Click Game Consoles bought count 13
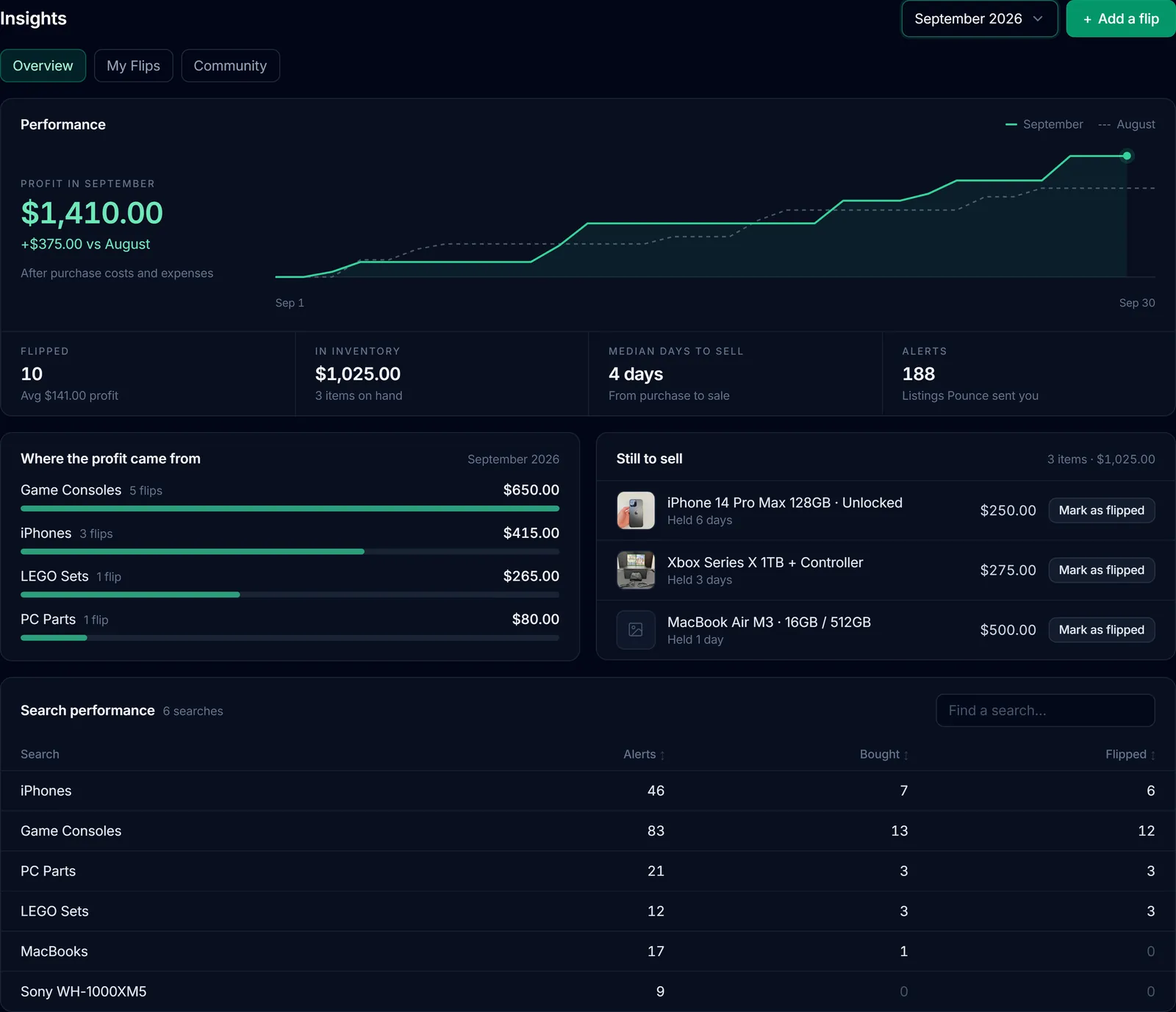The image size is (1176, 1012). pyautogui.click(x=900, y=831)
